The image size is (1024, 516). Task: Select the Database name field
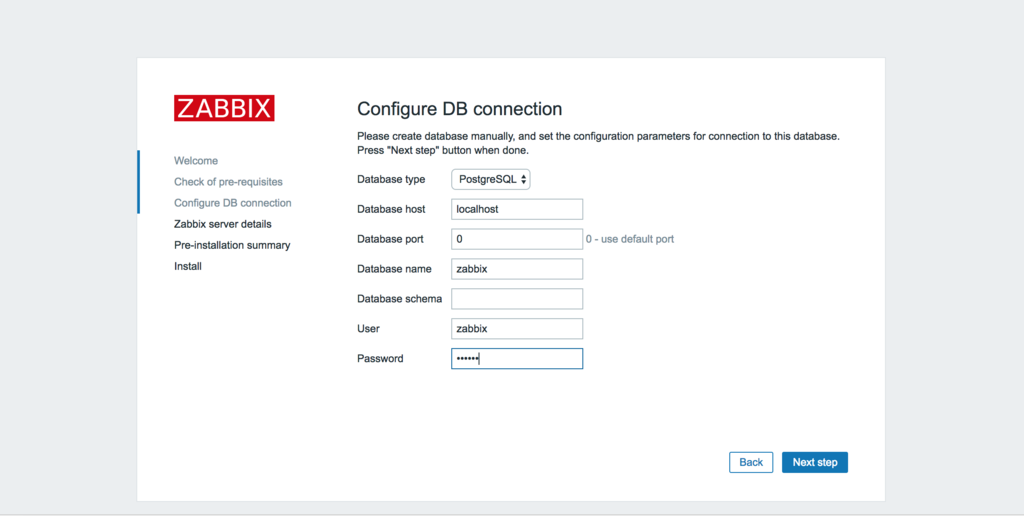517,269
